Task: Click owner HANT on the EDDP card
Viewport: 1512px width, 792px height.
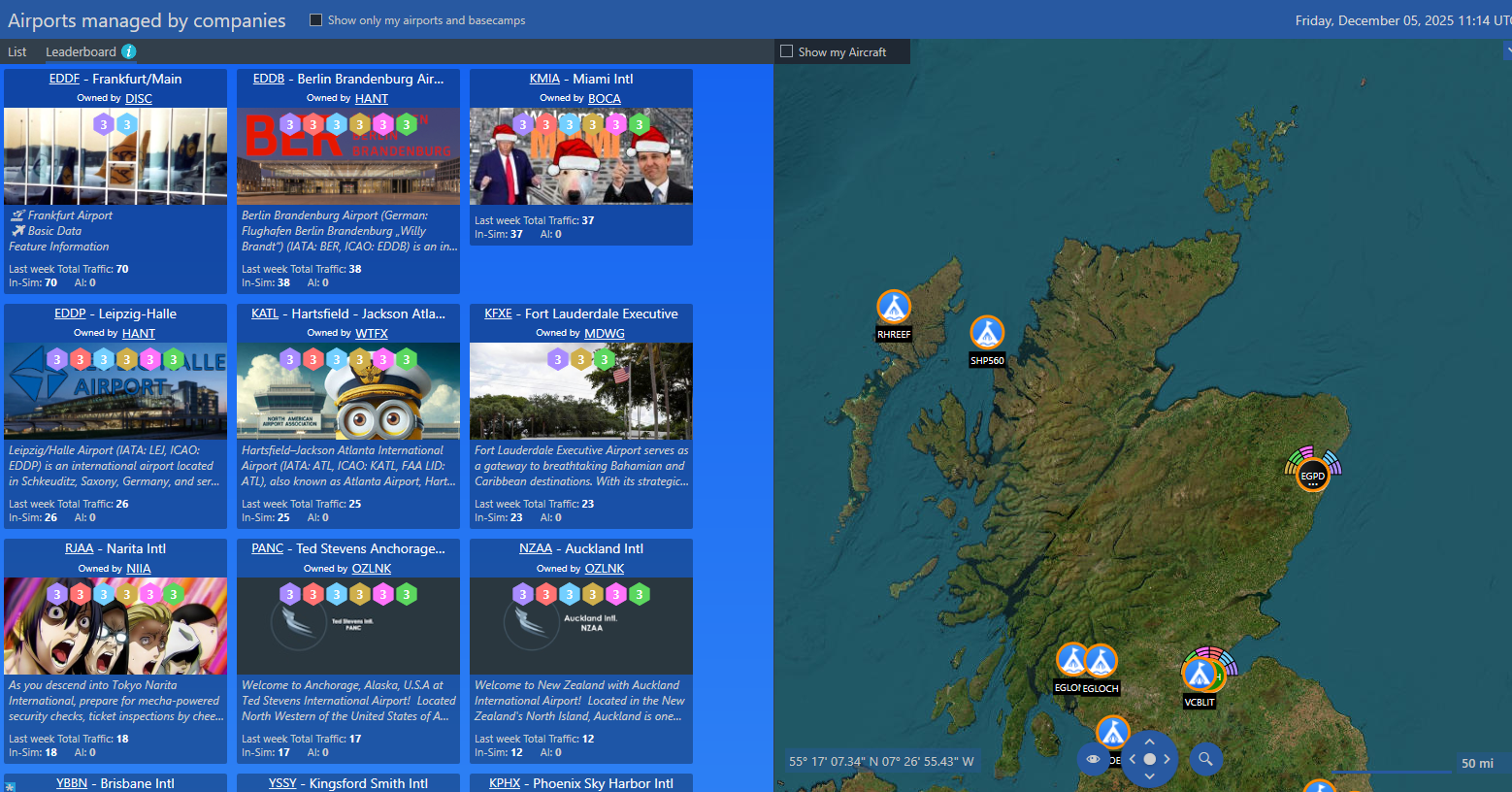Action: (x=139, y=333)
